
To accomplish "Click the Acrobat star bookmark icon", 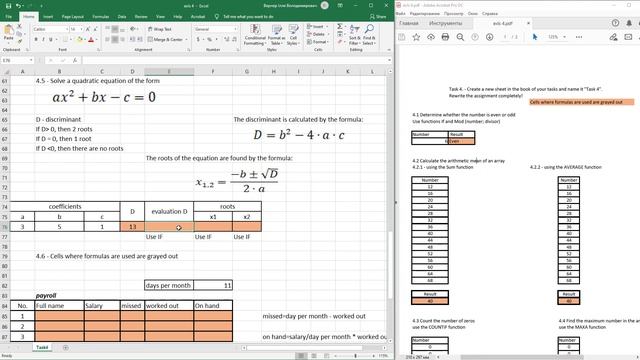I will 416,37.
